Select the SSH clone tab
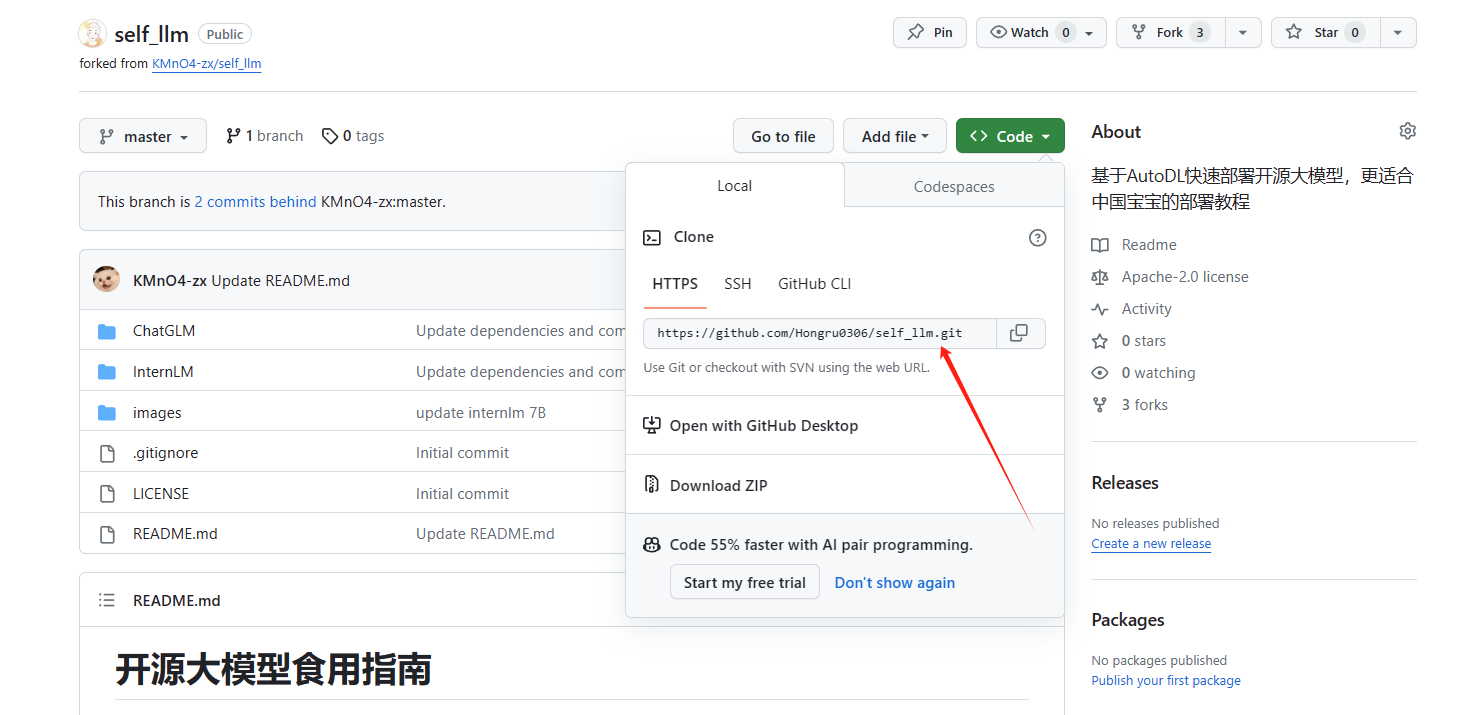The height and width of the screenshot is (715, 1476). click(738, 284)
